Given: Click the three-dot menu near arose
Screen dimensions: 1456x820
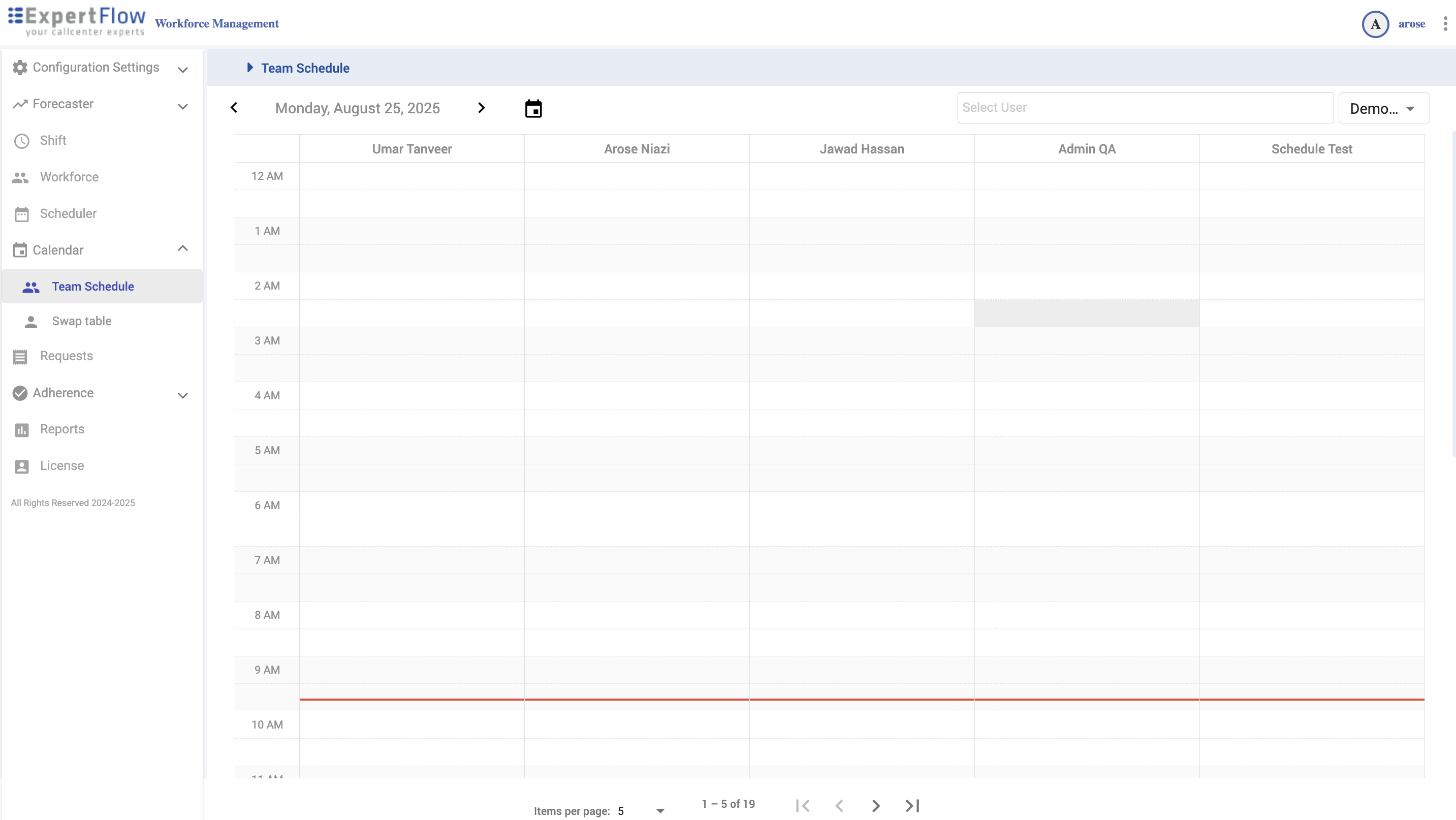Looking at the screenshot, I should coord(1445,24).
